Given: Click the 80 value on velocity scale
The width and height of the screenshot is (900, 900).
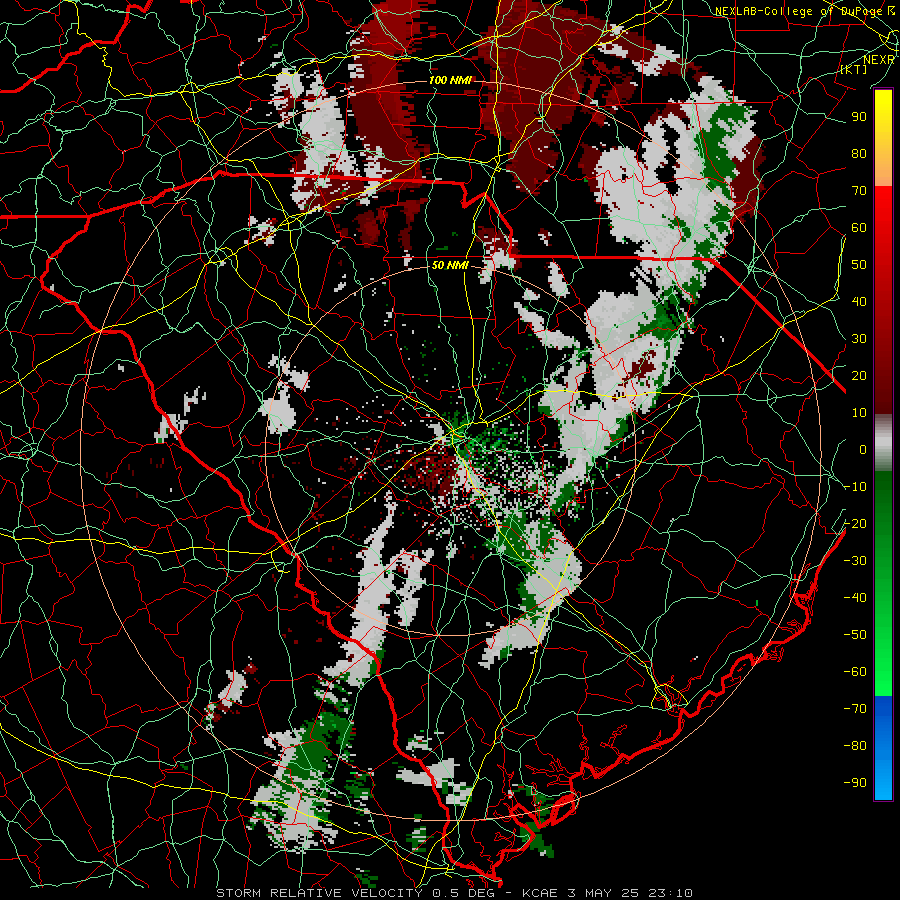Looking at the screenshot, I should (859, 153).
